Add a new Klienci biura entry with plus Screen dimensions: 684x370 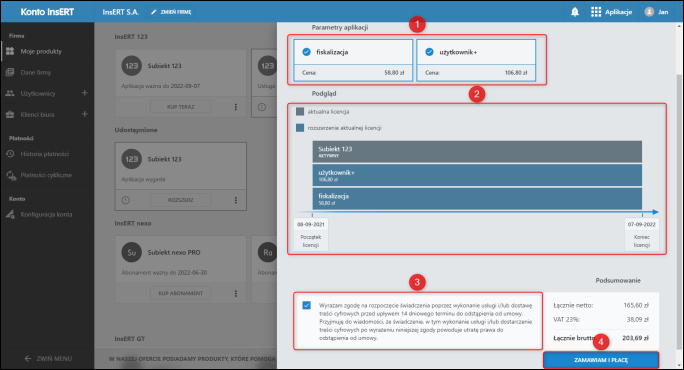point(85,114)
